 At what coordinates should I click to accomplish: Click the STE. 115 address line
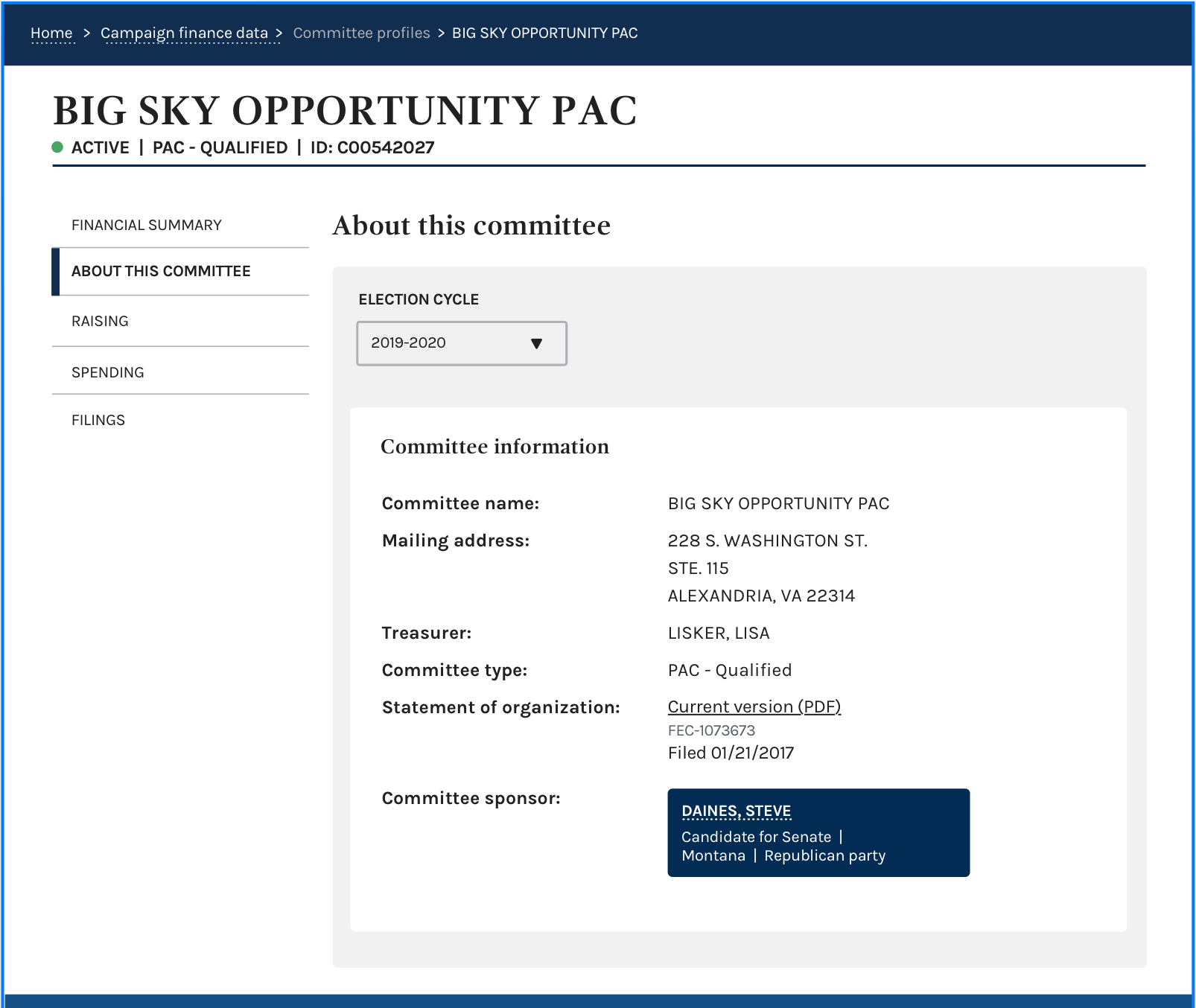pos(699,568)
